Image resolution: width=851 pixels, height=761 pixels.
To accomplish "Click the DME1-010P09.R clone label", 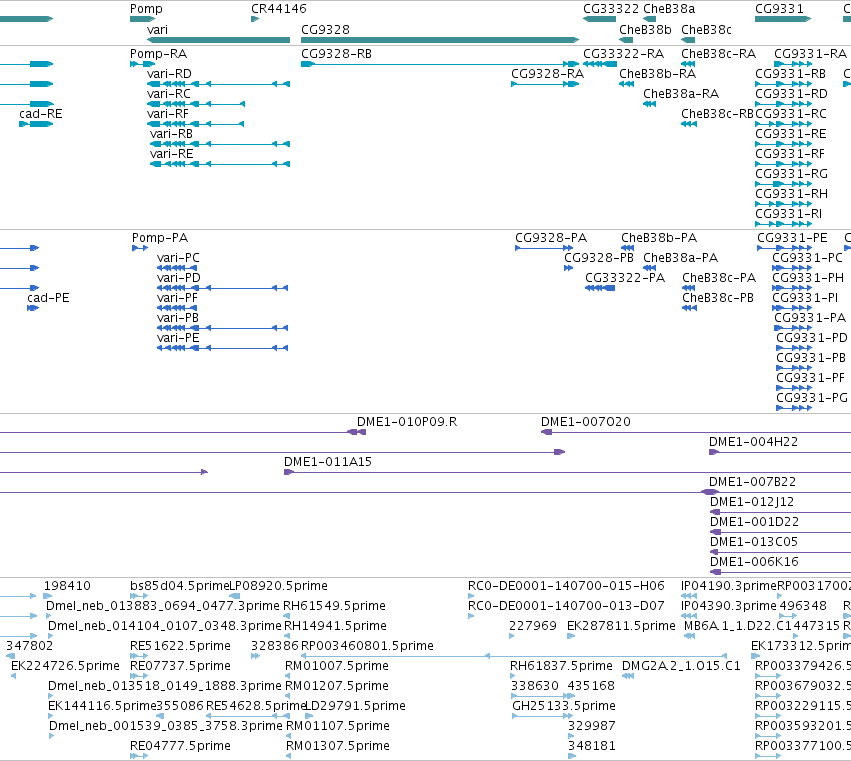I will [x=407, y=422].
